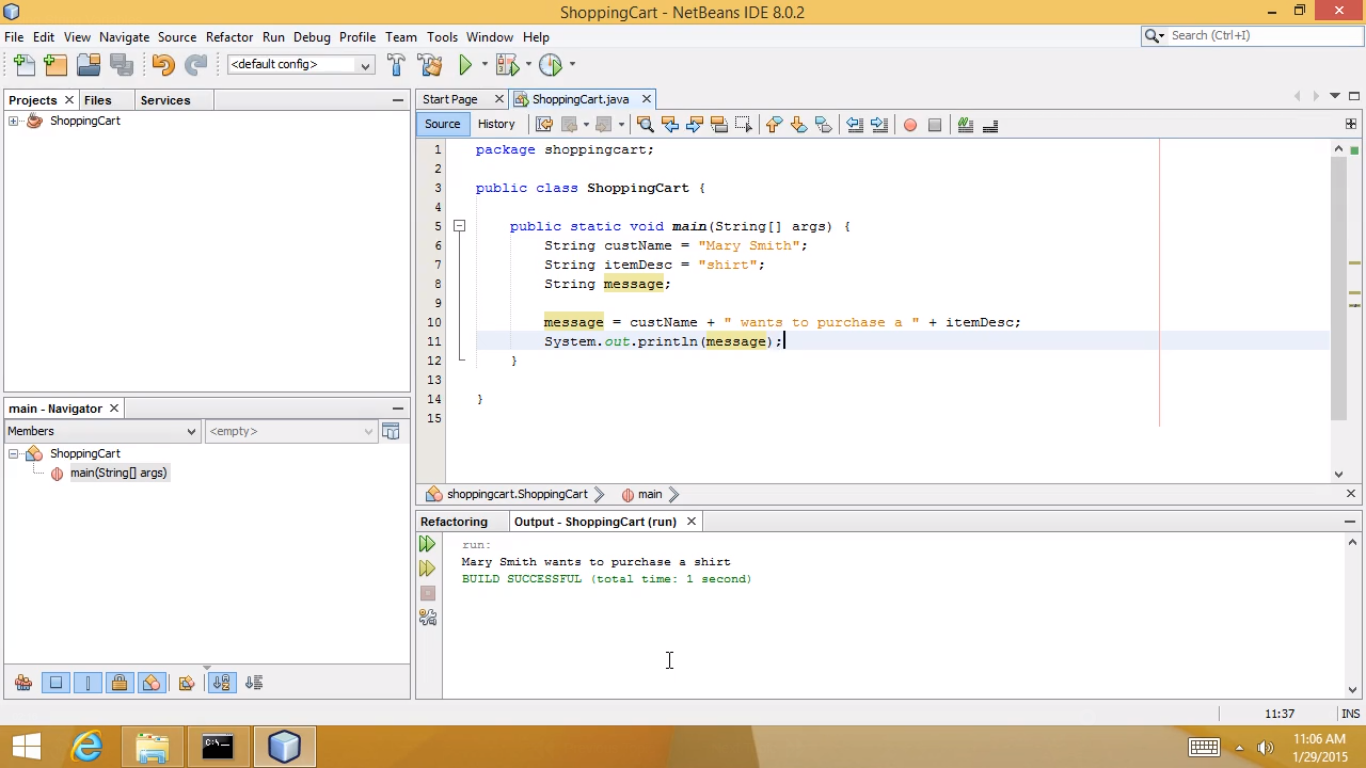Switch to the Refactoring tab
This screenshot has height=768, width=1366.
[x=454, y=522]
